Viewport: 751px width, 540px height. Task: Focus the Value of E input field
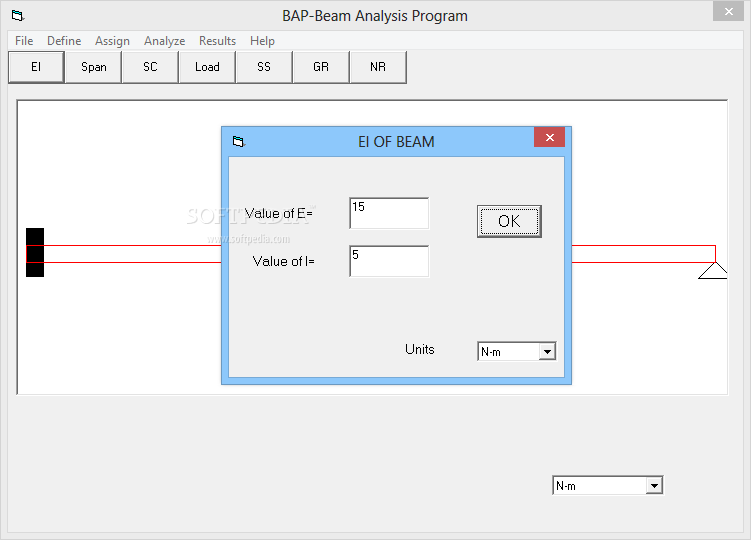click(389, 213)
